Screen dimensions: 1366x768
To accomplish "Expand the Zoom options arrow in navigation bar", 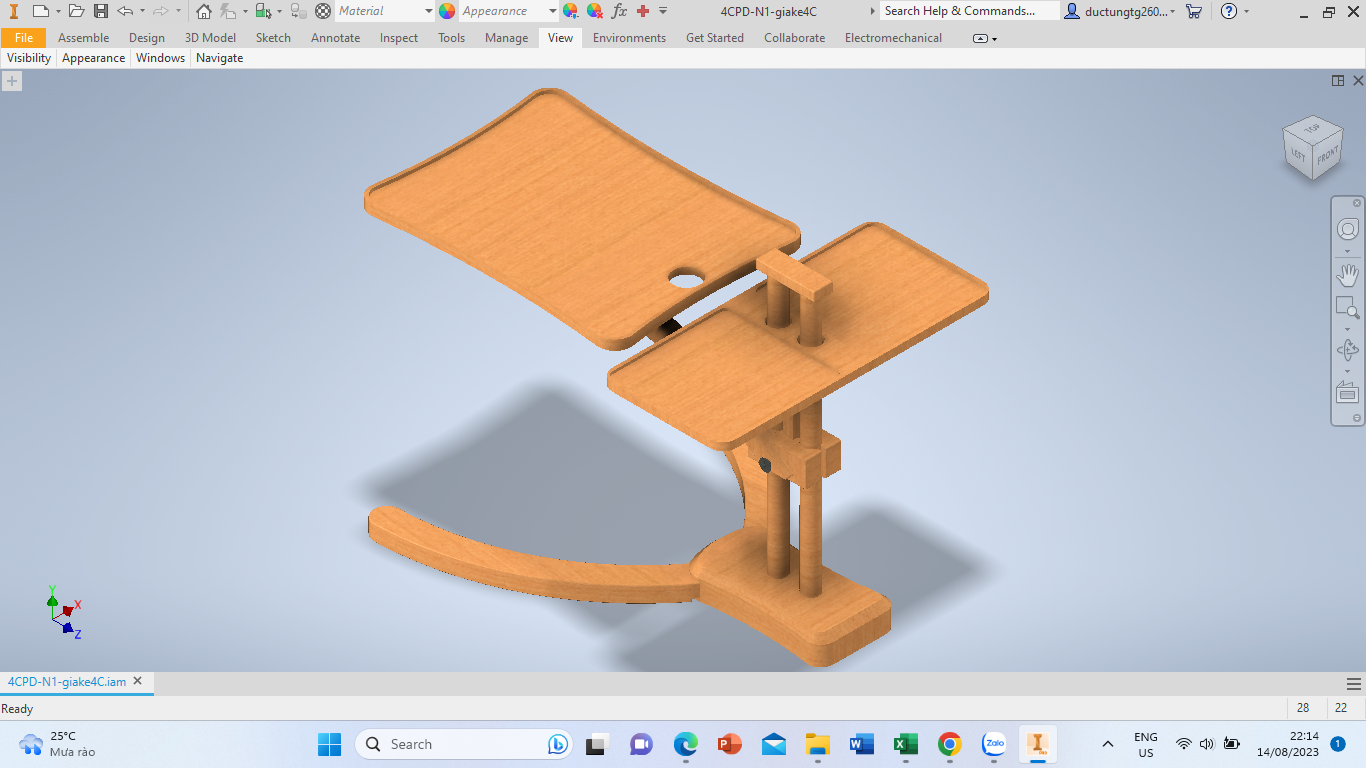I will (1348, 329).
